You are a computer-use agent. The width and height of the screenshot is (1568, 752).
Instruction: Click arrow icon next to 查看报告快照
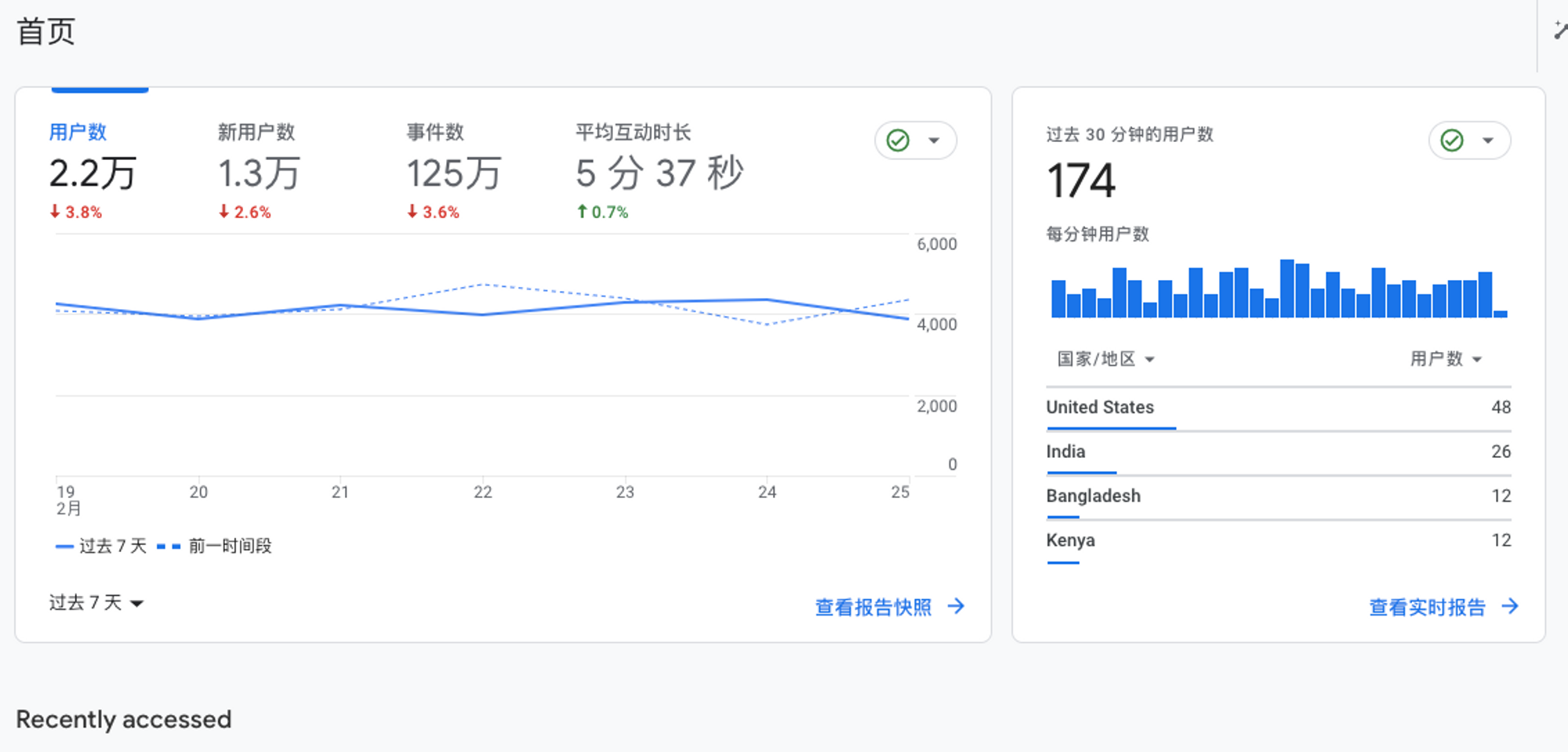(956, 606)
